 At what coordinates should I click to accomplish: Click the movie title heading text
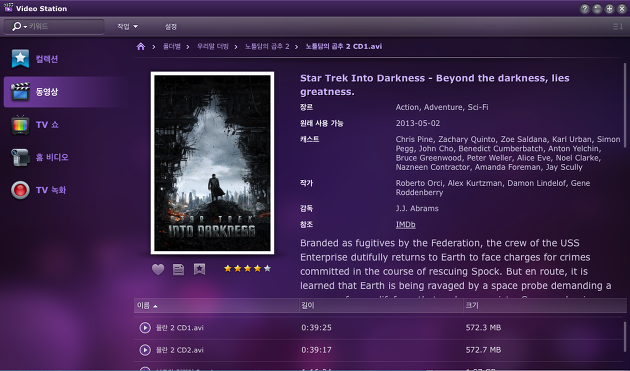tap(435, 85)
